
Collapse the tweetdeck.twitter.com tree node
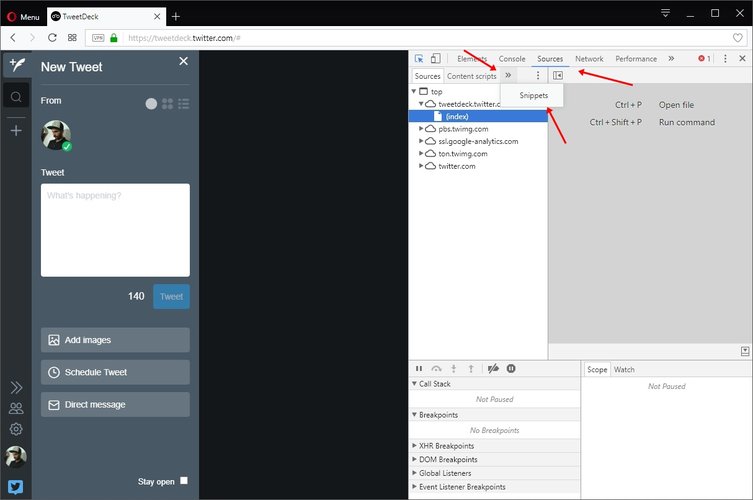(x=421, y=104)
